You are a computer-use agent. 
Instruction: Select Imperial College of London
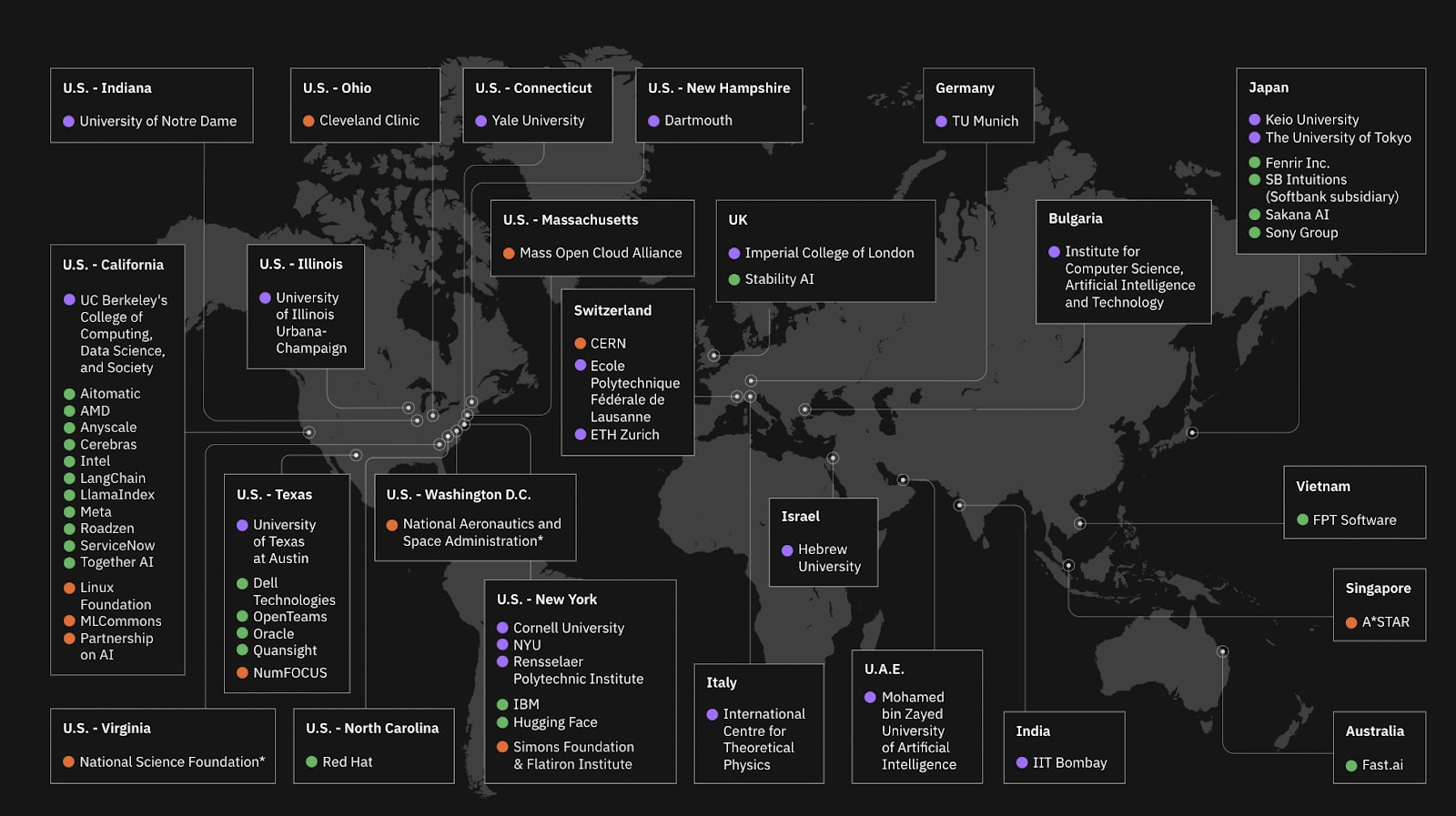[x=821, y=253]
